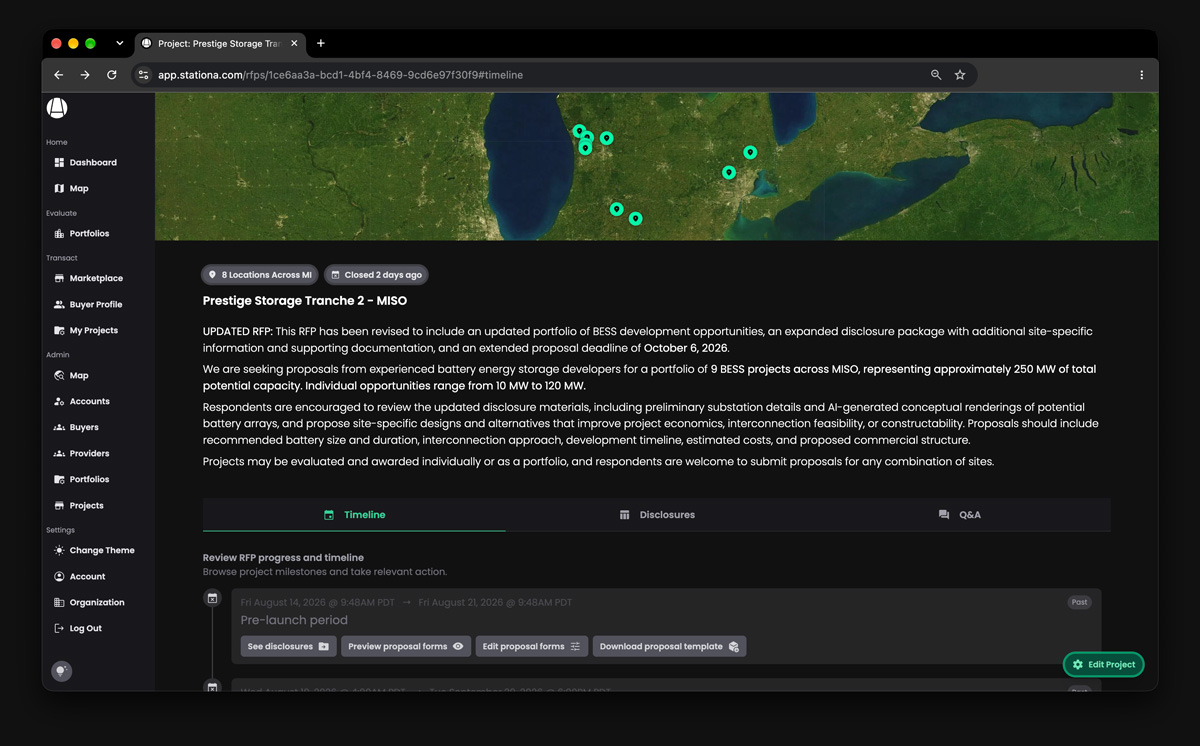
Task: Click the browser back arrow
Action: [59, 75]
